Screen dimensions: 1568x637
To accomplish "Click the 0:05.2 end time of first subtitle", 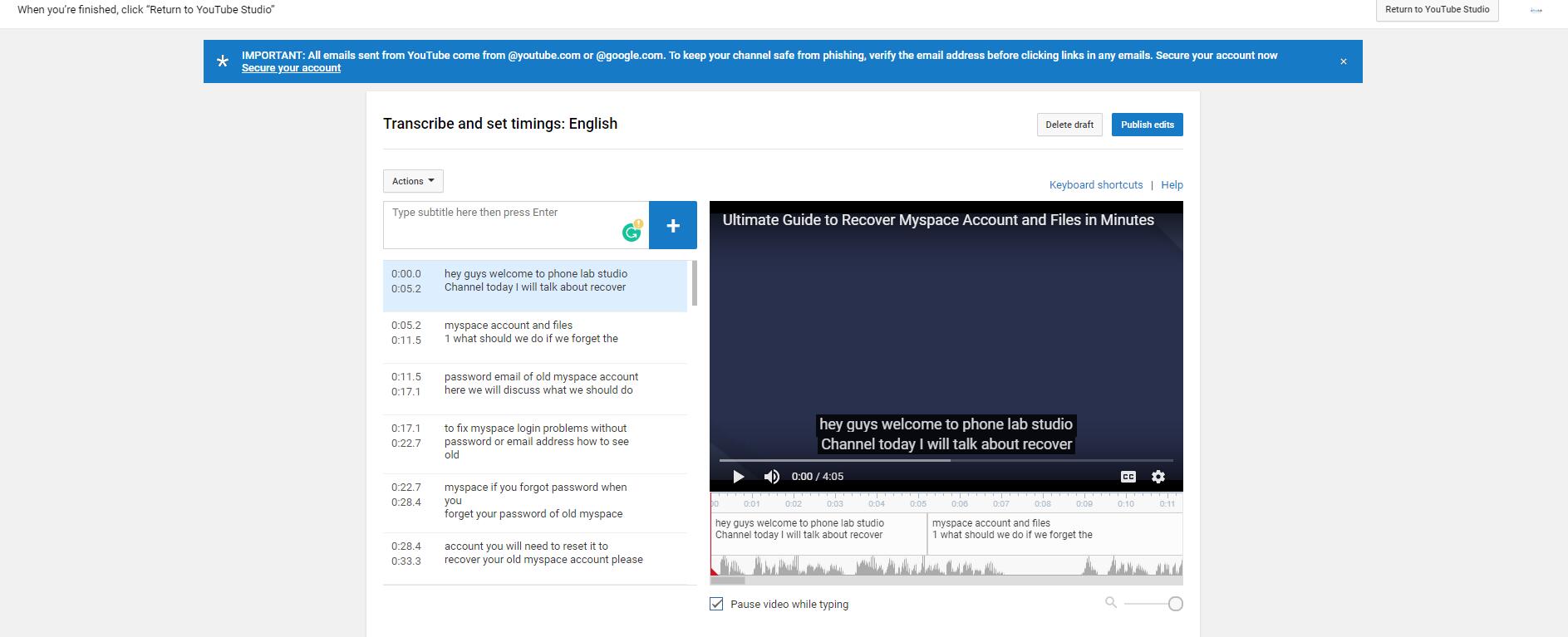I will point(406,289).
